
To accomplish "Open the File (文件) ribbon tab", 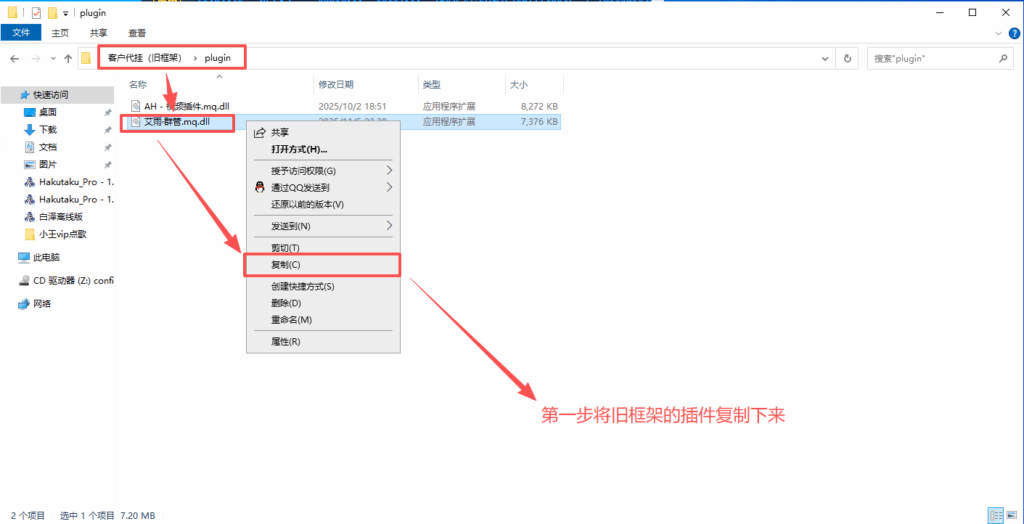I will (20, 33).
